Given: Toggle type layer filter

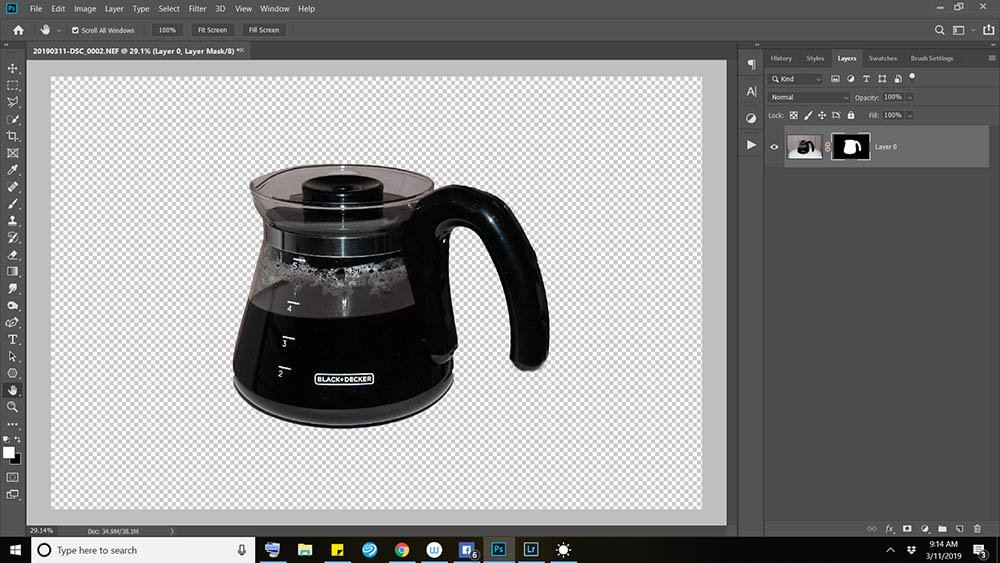Looking at the screenshot, I should (866, 78).
